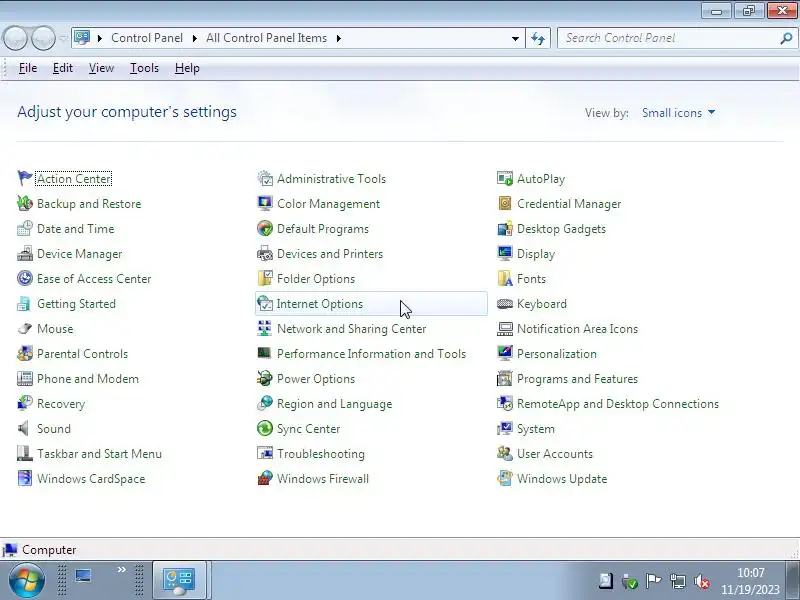The height and width of the screenshot is (600, 800).
Task: Open the View menu
Action: 102,68
